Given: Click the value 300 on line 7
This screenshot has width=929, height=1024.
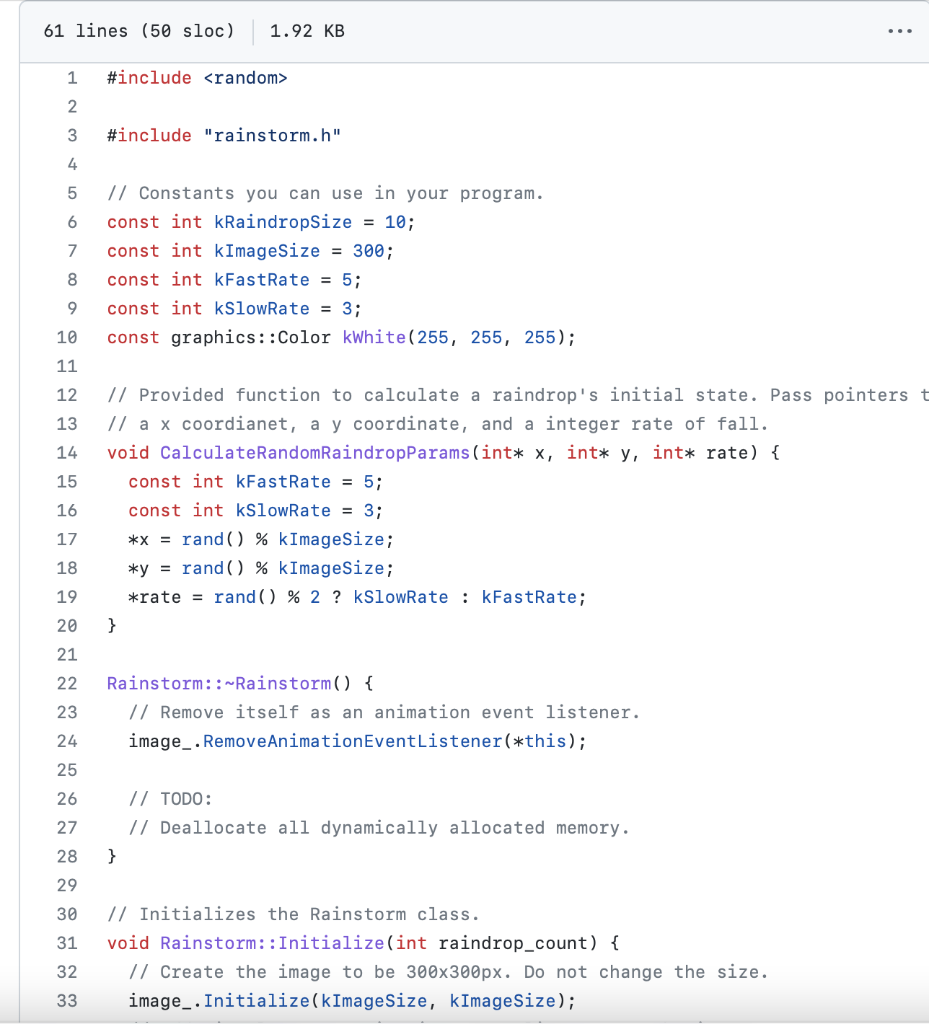Looking at the screenshot, I should point(369,251).
